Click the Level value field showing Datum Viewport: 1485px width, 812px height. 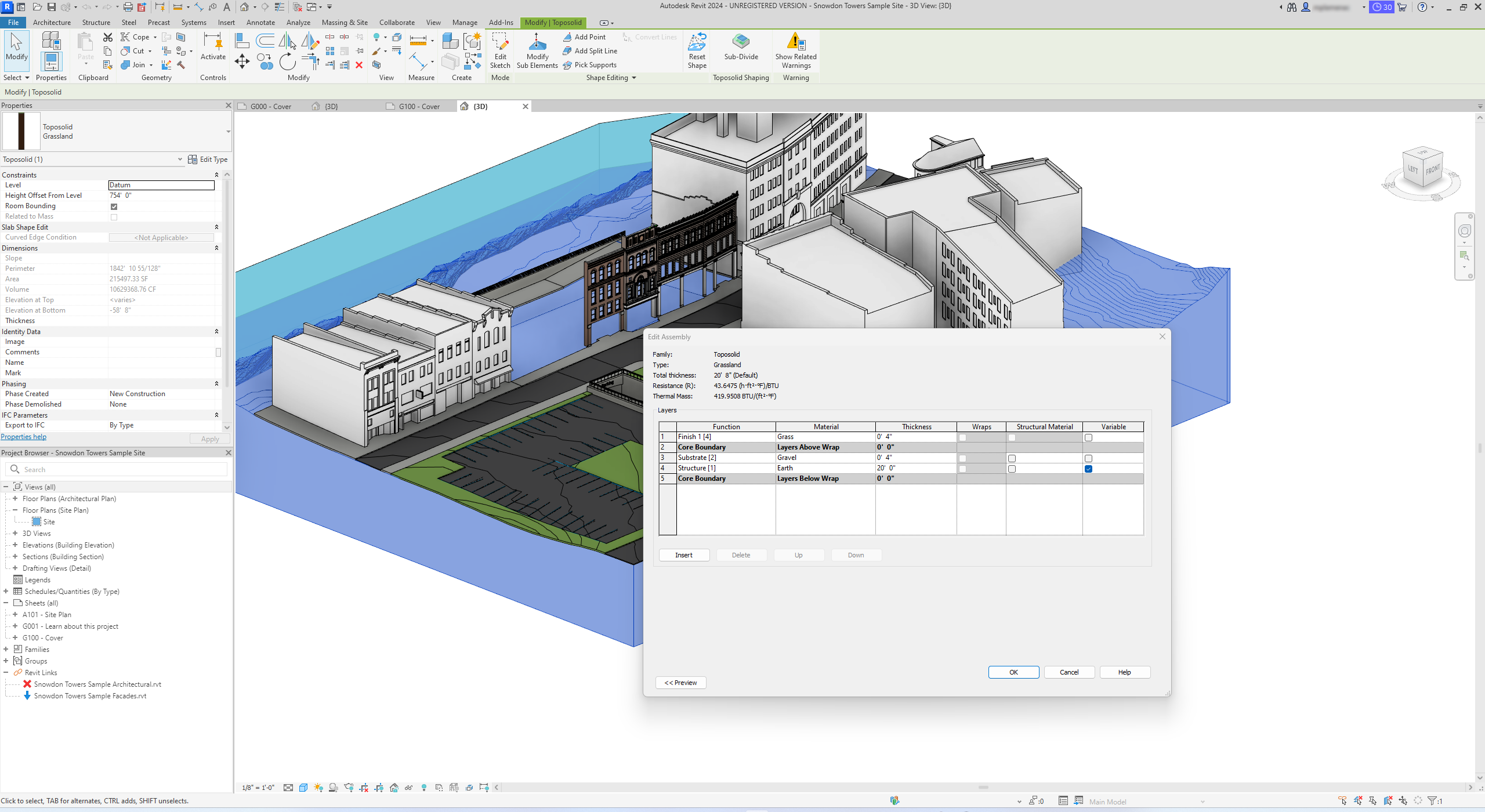pyautogui.click(x=161, y=185)
